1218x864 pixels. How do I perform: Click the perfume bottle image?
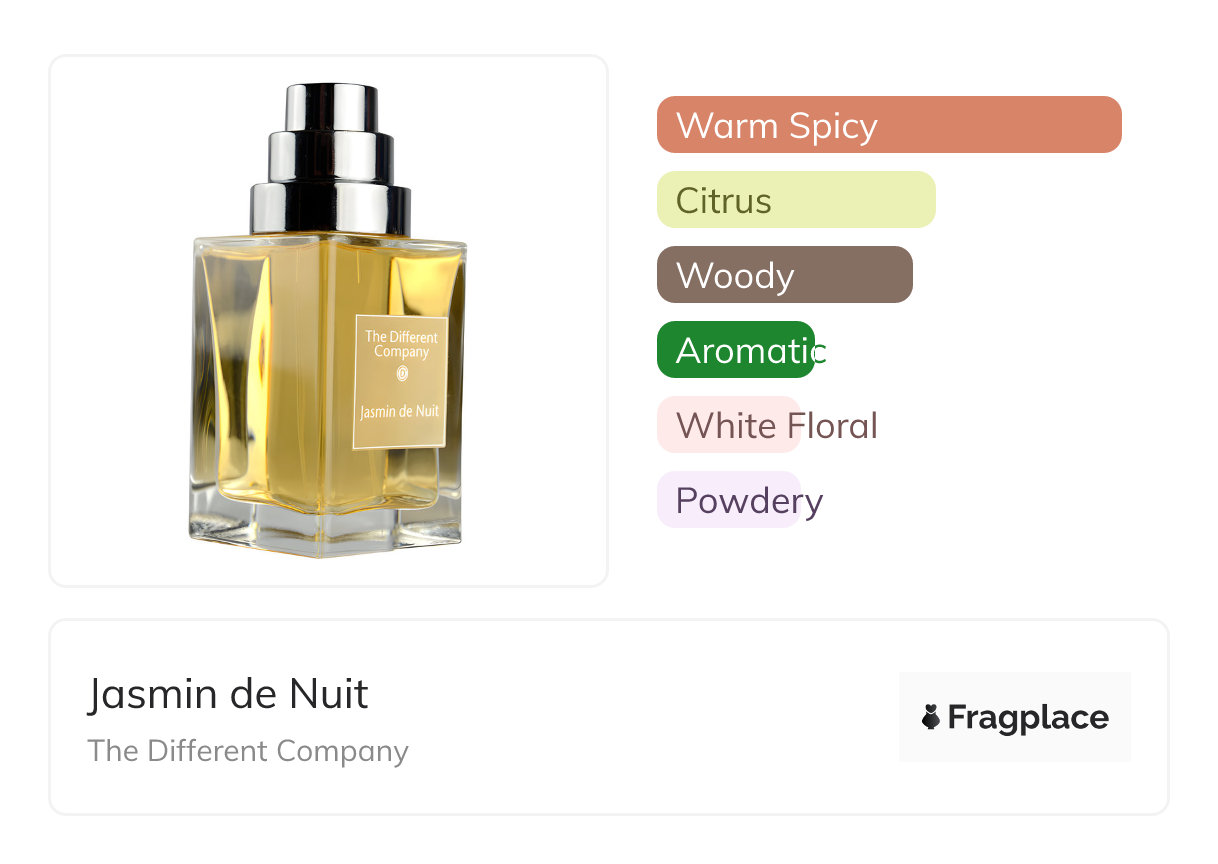click(328, 320)
